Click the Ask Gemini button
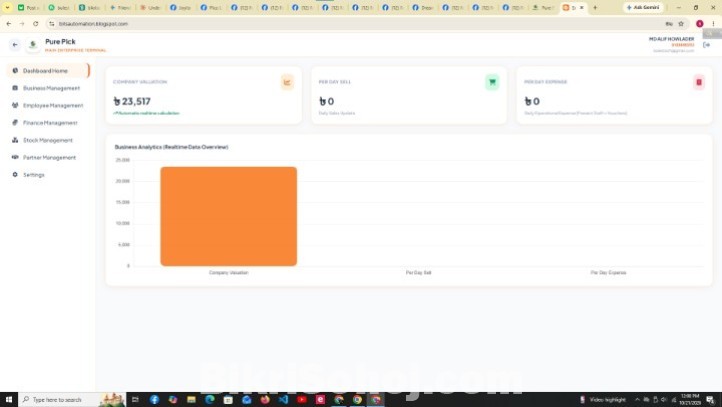 pyautogui.click(x=643, y=7)
